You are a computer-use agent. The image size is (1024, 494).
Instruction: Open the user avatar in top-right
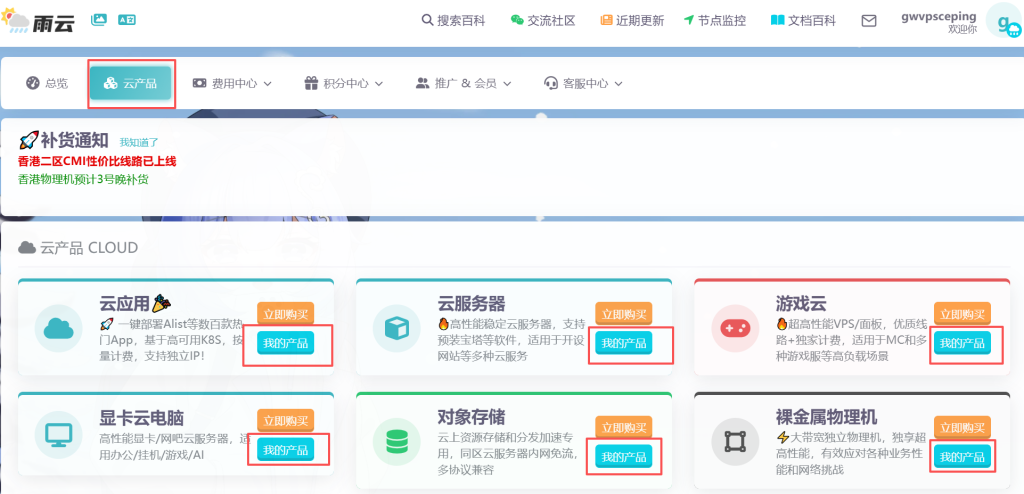[x=1004, y=22]
